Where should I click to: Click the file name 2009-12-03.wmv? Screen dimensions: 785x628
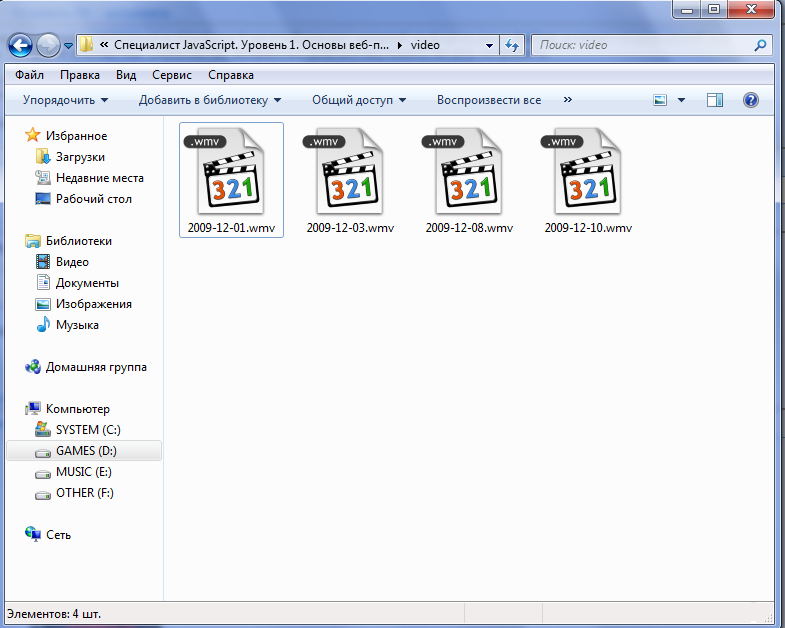coord(350,228)
